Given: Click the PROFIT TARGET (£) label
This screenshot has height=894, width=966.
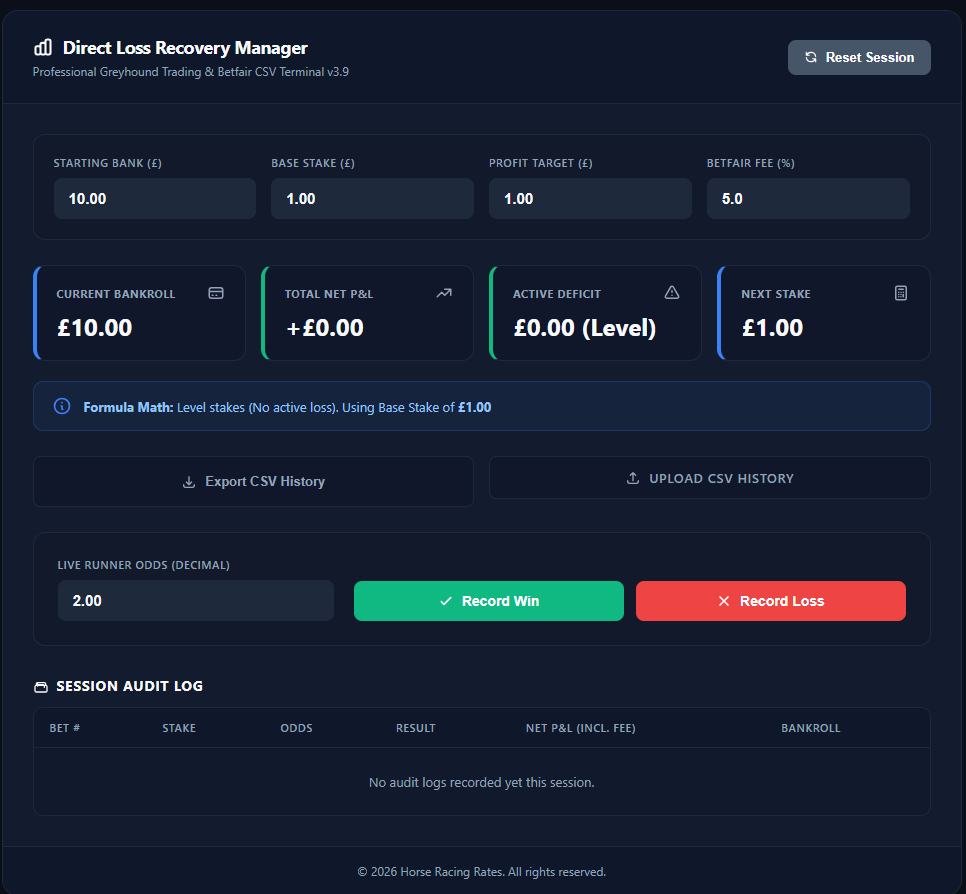Looking at the screenshot, I should tap(540, 163).
